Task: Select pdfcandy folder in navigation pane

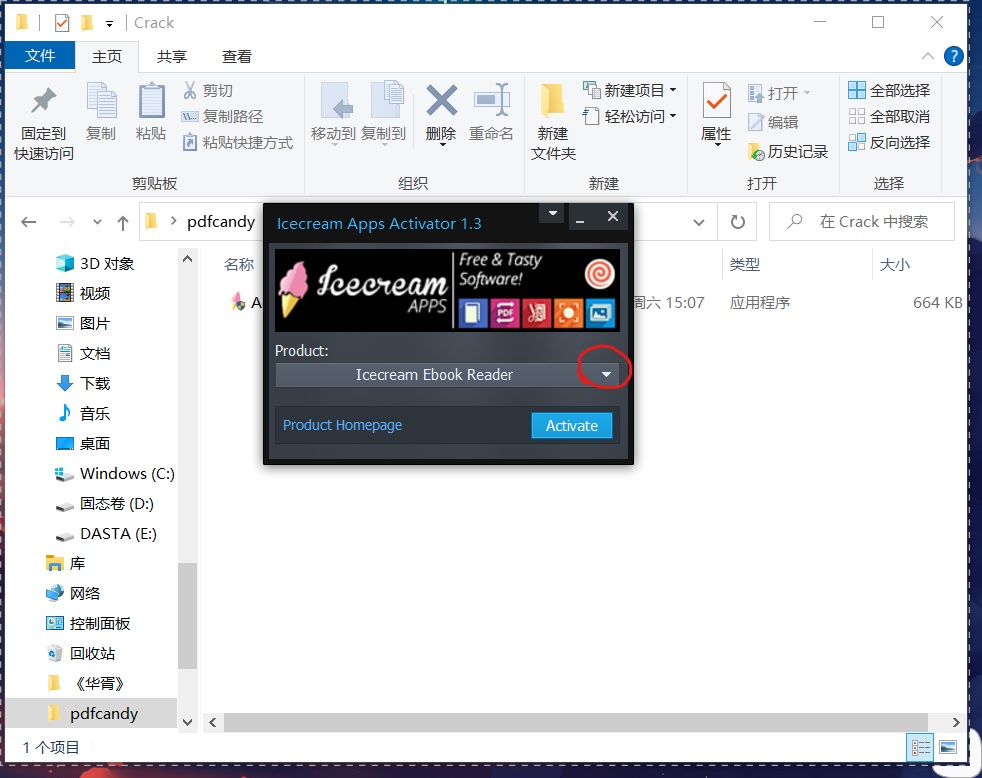Action: coord(92,713)
